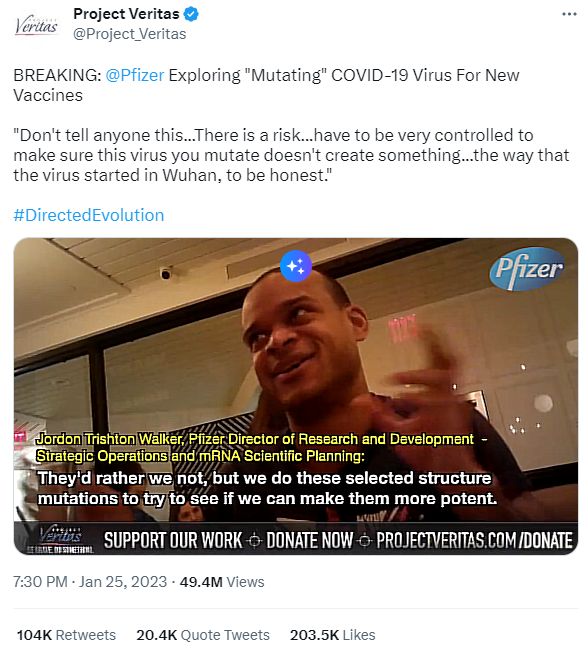Click the projectveritas.com/donate text in banner
Screen dimensions: 588x652
point(474,540)
